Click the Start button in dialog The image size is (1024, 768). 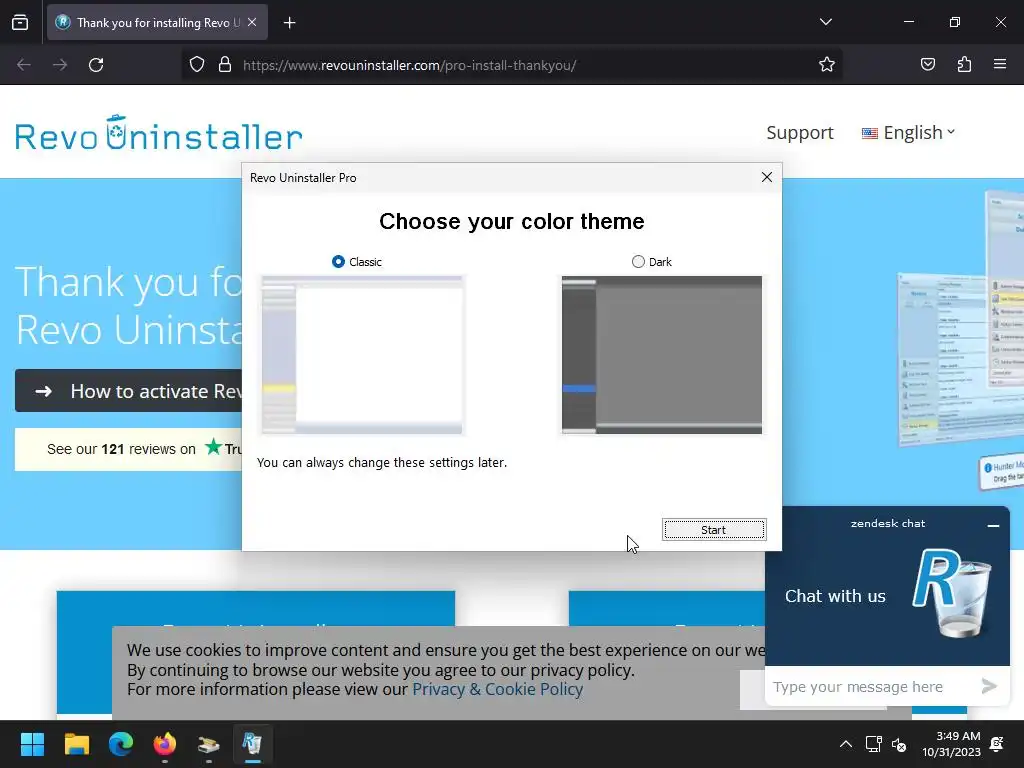[714, 530]
